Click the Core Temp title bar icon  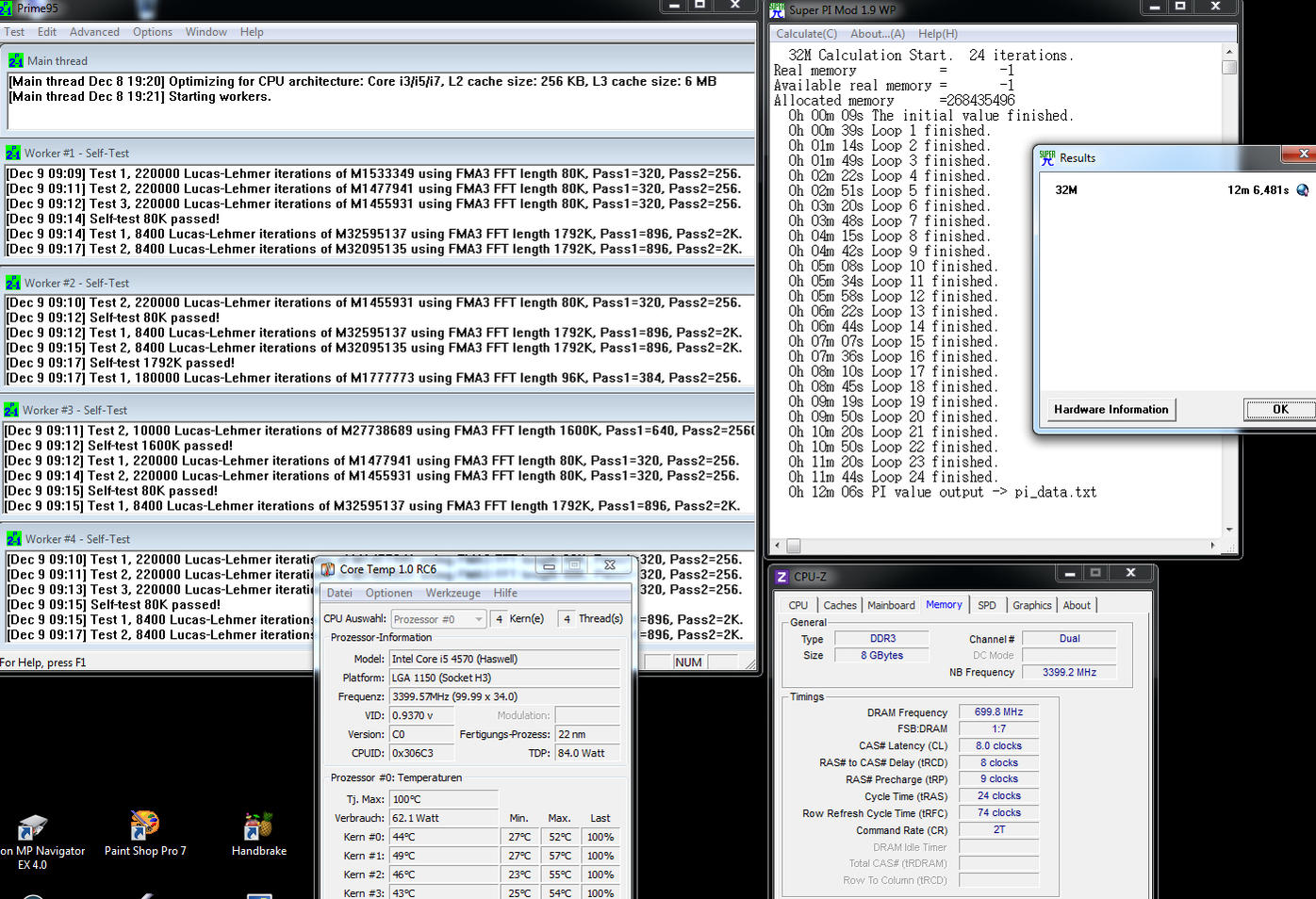(327, 568)
